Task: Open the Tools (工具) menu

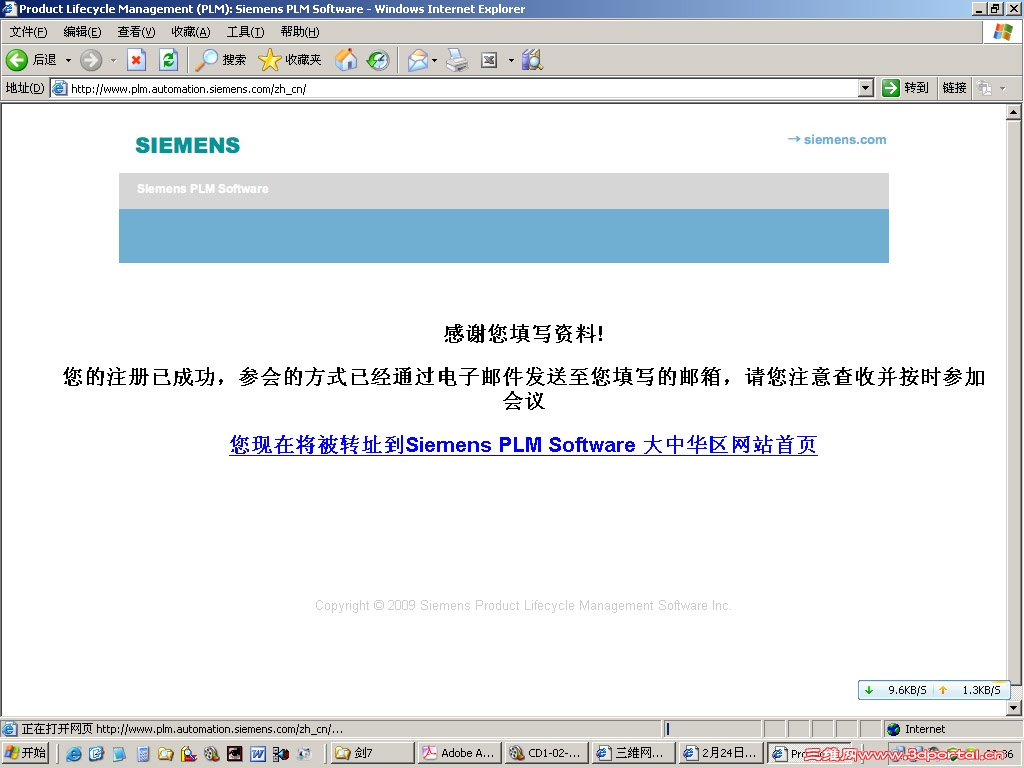Action: click(245, 31)
